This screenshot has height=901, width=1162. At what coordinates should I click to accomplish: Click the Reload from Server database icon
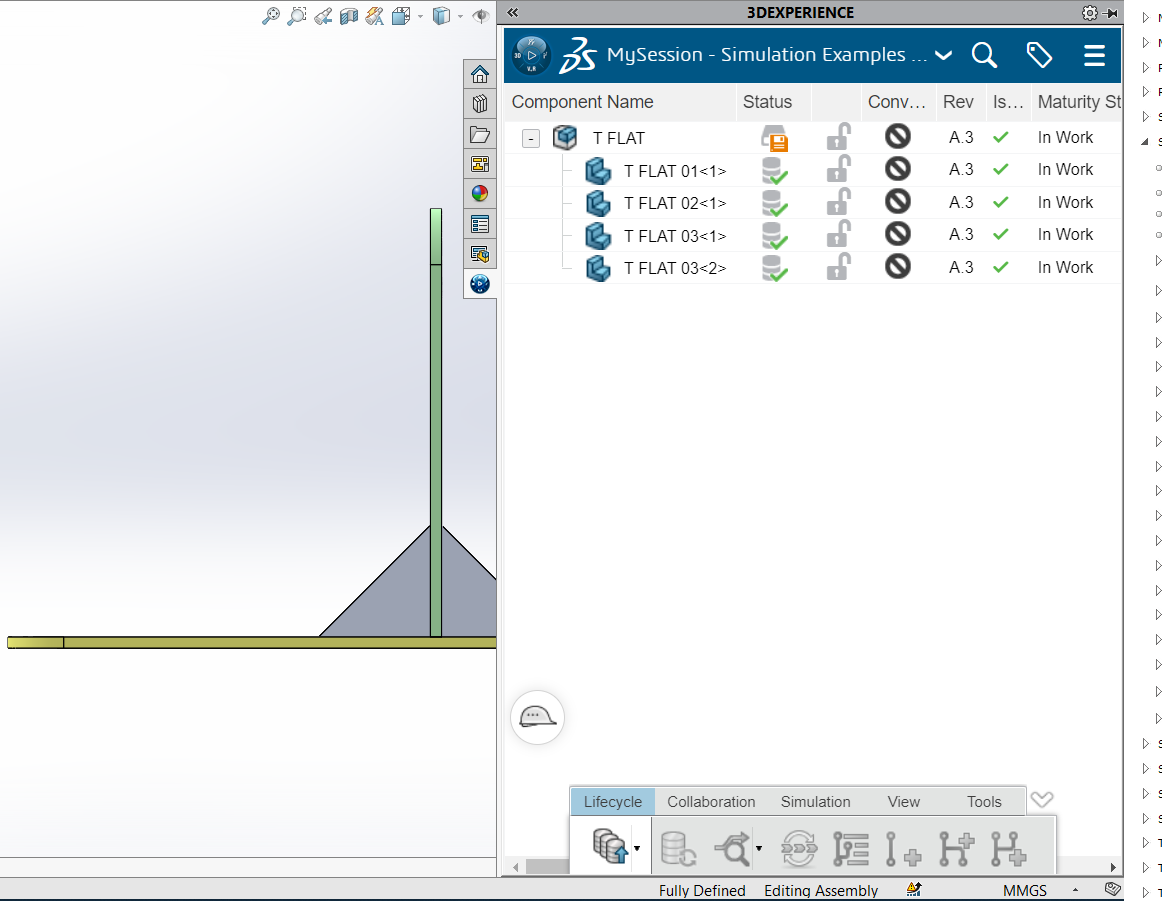click(677, 848)
